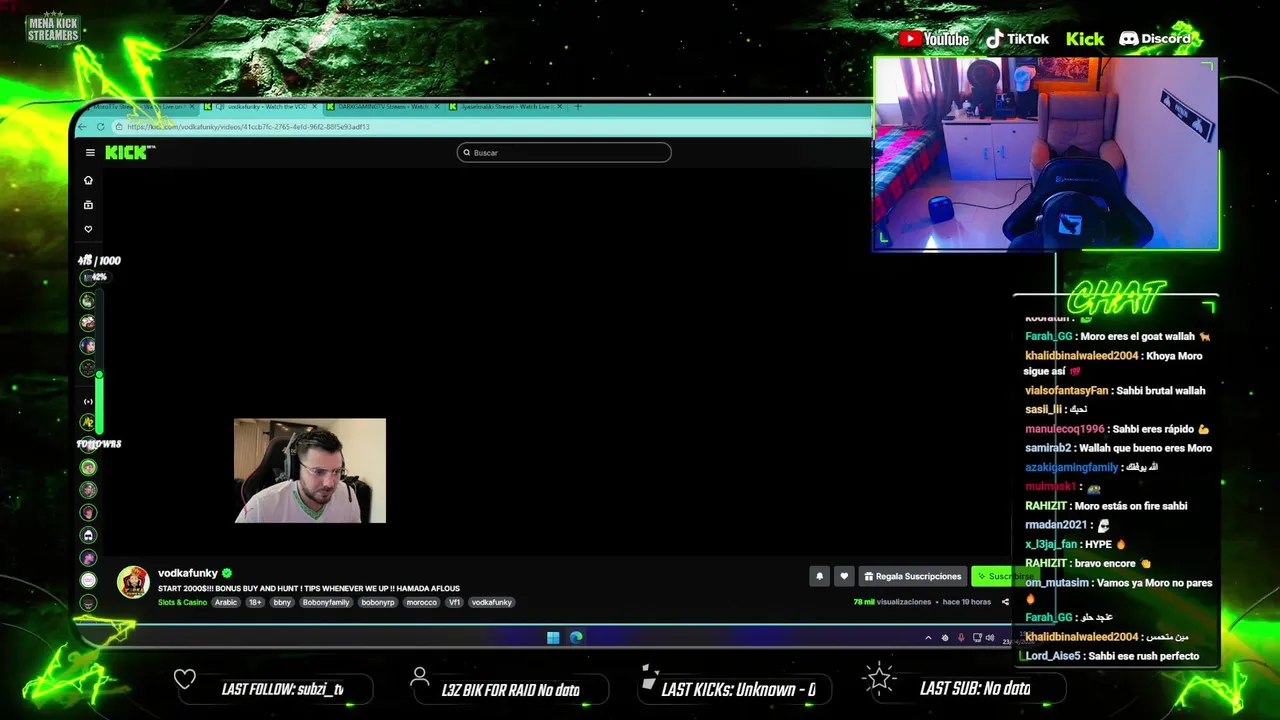1280x720 pixels.
Task: Click azakigamingfamily username in chat
Action: [x=1071, y=467]
